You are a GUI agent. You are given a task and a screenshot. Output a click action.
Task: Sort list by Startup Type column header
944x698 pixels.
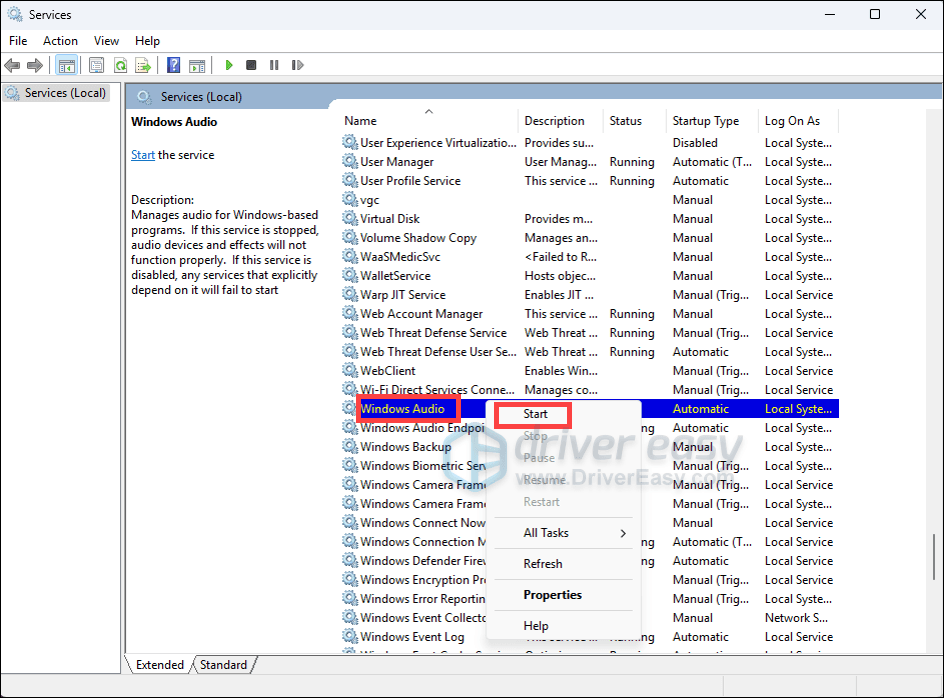(706, 121)
